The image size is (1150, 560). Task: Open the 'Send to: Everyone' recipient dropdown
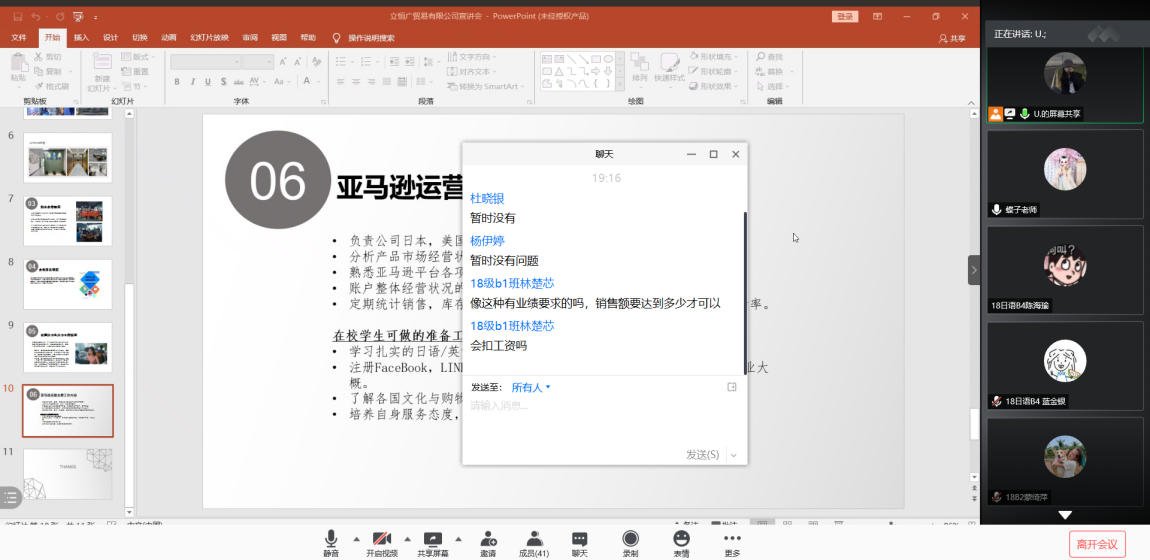click(531, 387)
